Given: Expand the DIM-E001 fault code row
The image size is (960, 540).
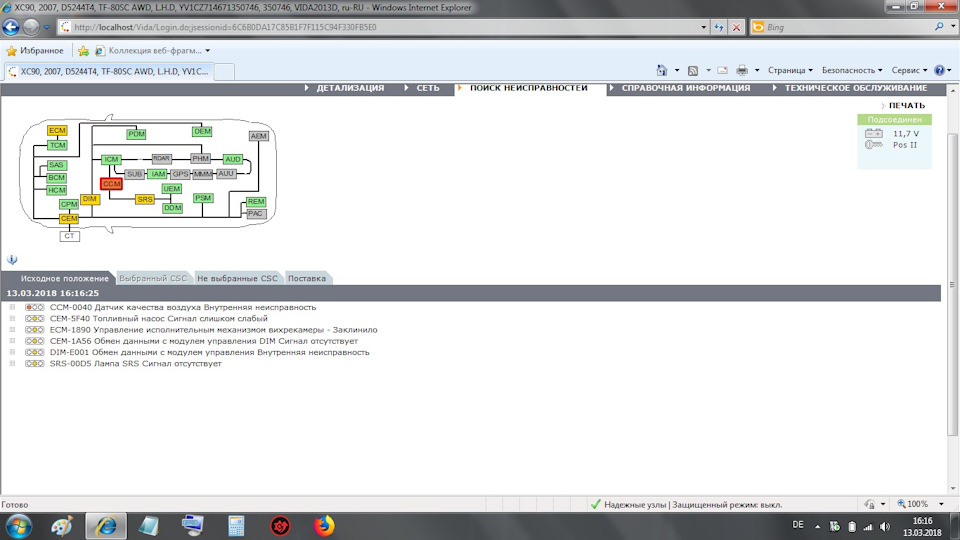Looking at the screenshot, I should (x=12, y=352).
